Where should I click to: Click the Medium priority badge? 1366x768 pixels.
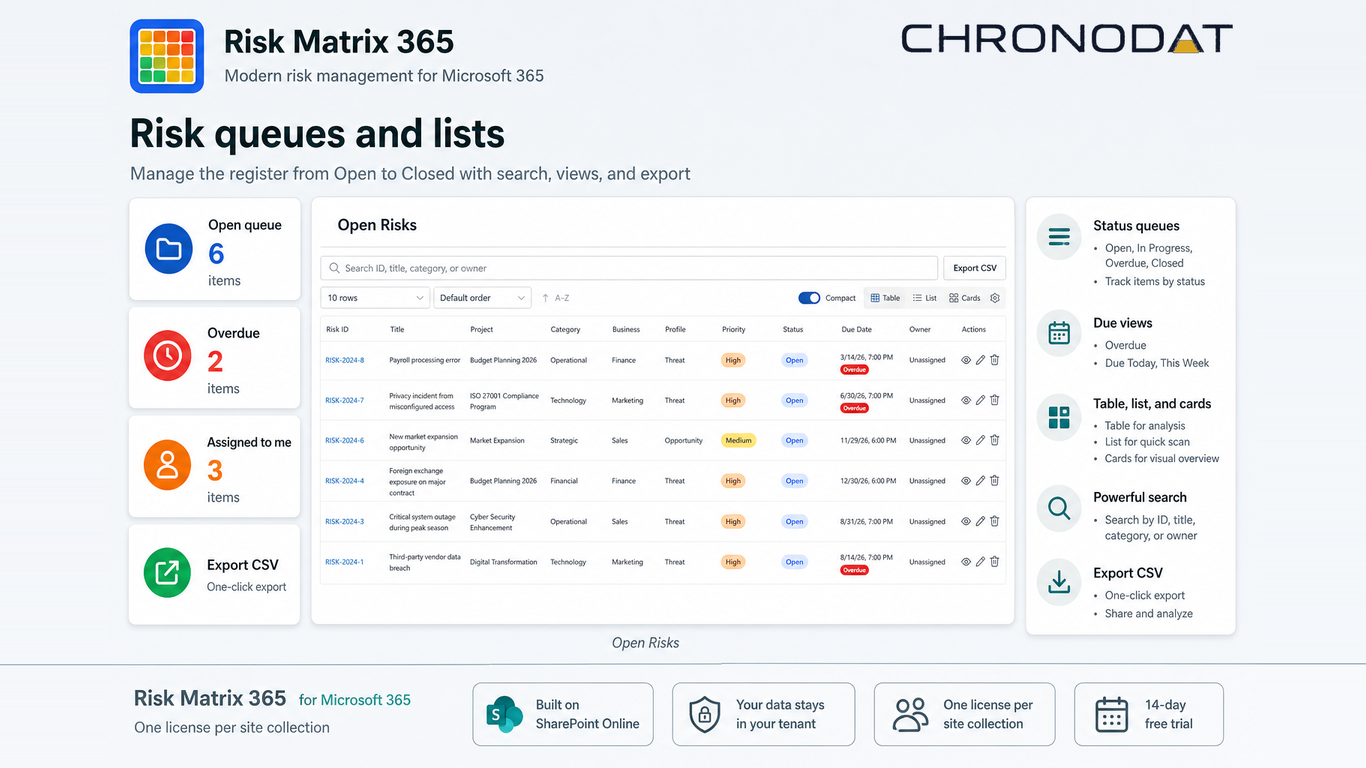pos(738,440)
